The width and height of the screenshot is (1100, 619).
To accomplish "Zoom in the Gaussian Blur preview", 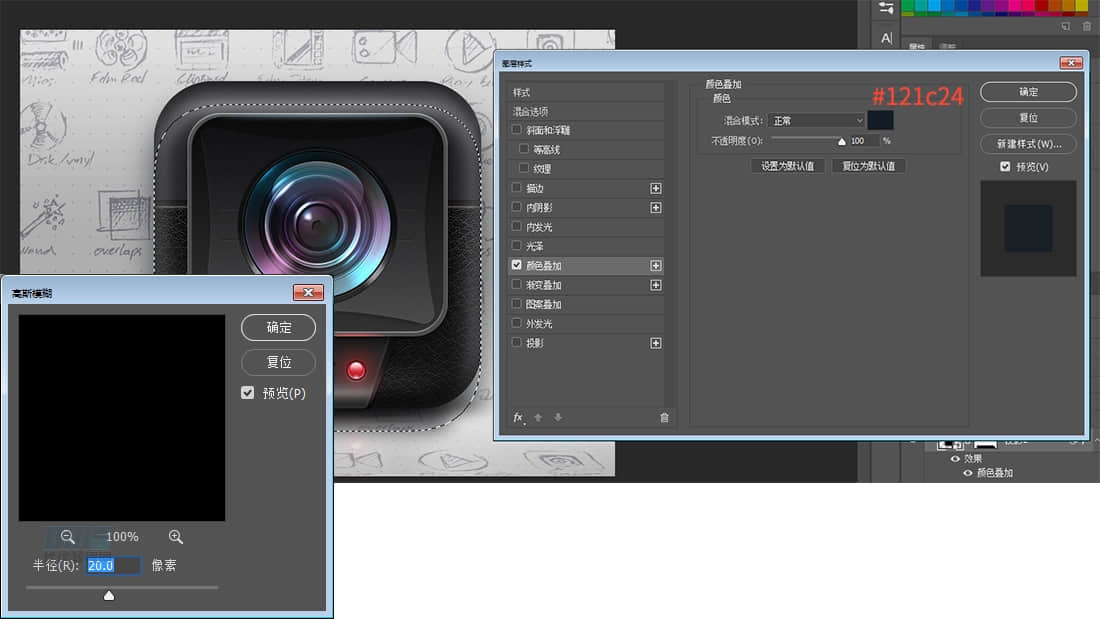I will 175,537.
